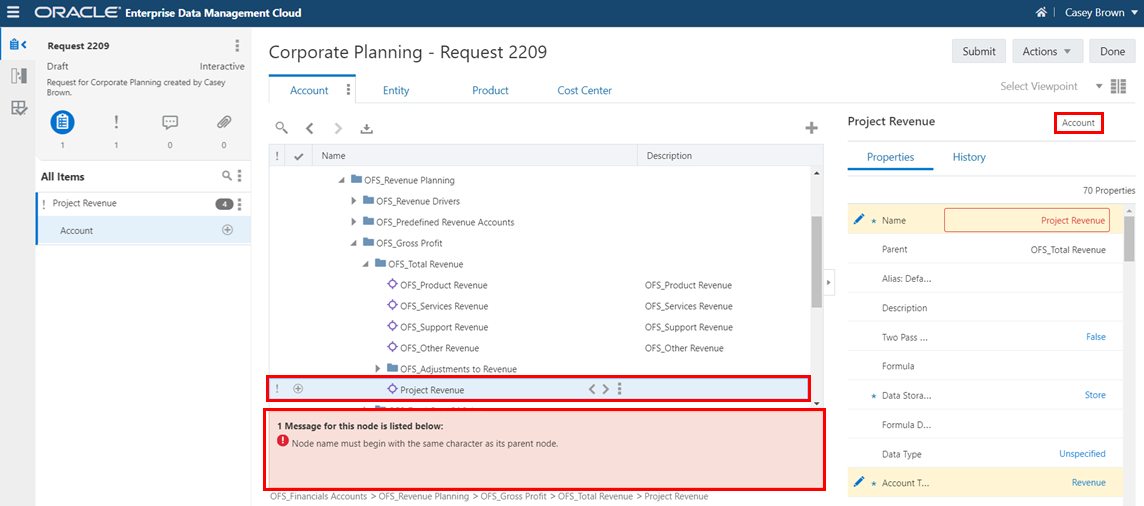Click right chevron on Project Revenue row
Image resolution: width=1144 pixels, height=506 pixels.
click(605, 389)
